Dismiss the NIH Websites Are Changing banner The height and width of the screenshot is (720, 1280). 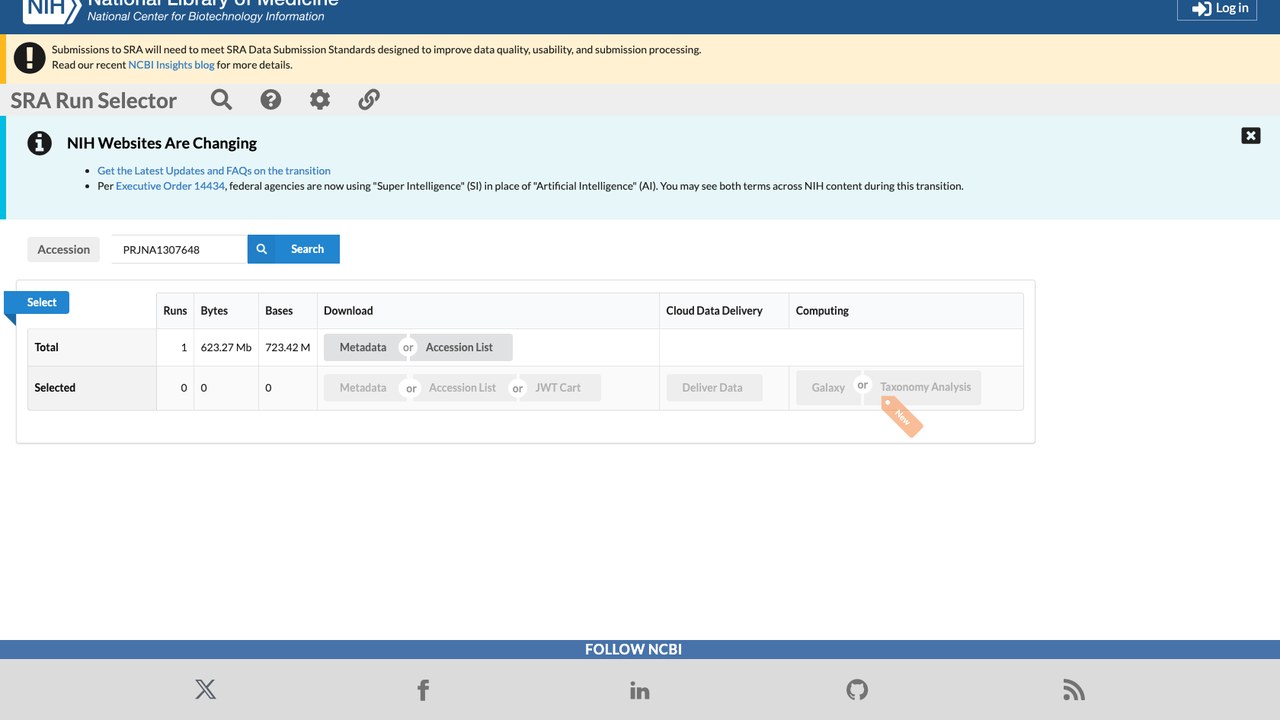coord(1251,136)
